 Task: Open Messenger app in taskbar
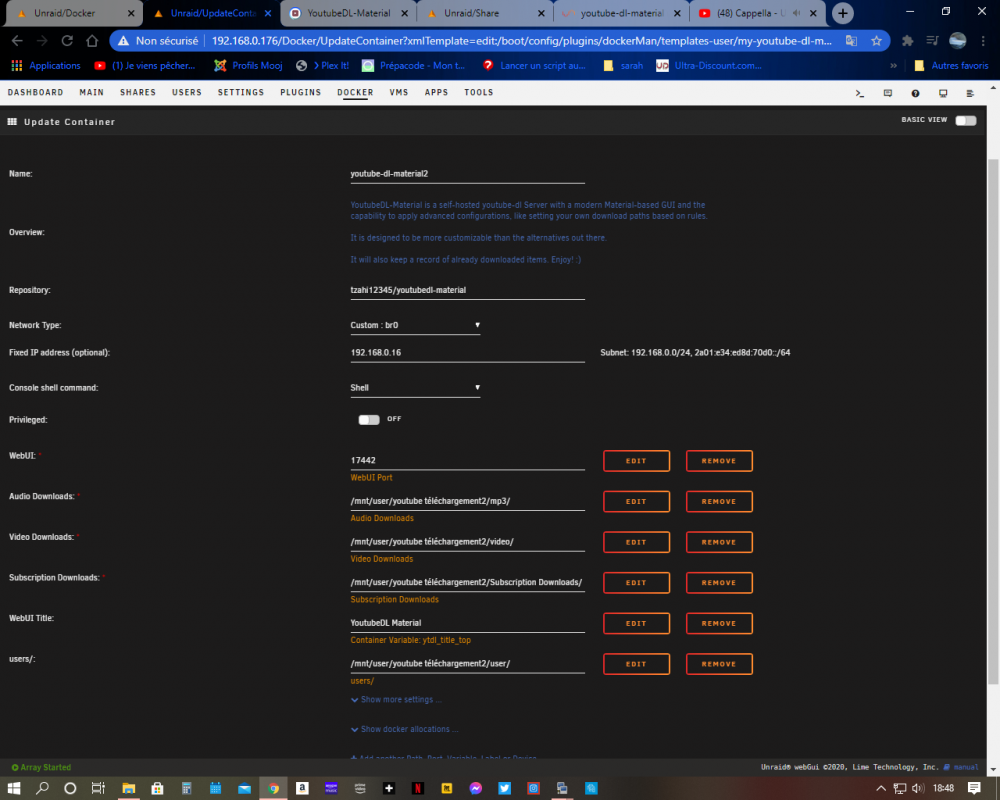[476, 788]
